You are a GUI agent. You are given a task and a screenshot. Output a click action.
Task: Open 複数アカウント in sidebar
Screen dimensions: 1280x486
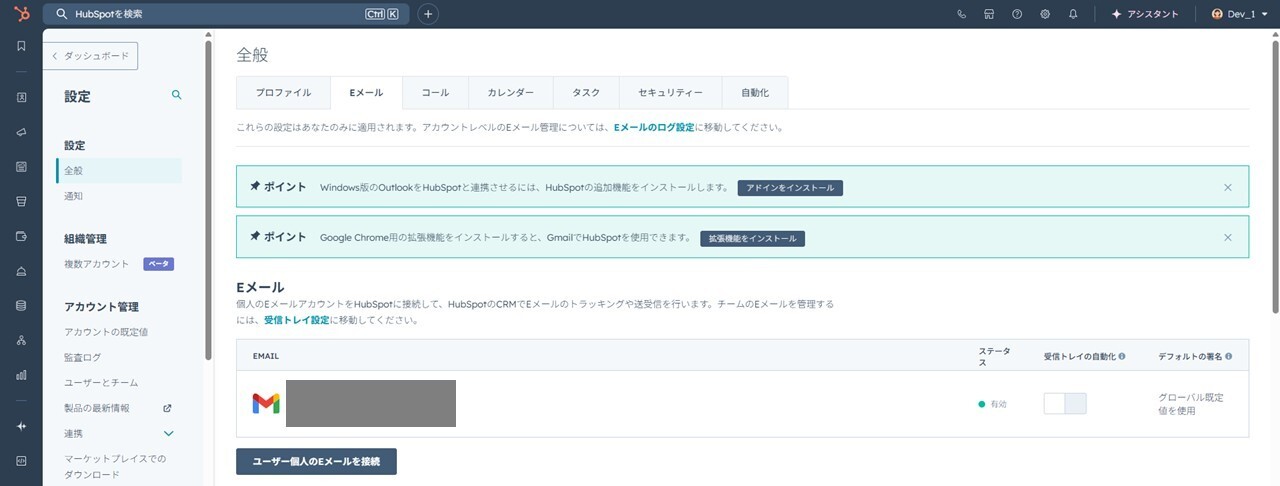[x=96, y=264]
